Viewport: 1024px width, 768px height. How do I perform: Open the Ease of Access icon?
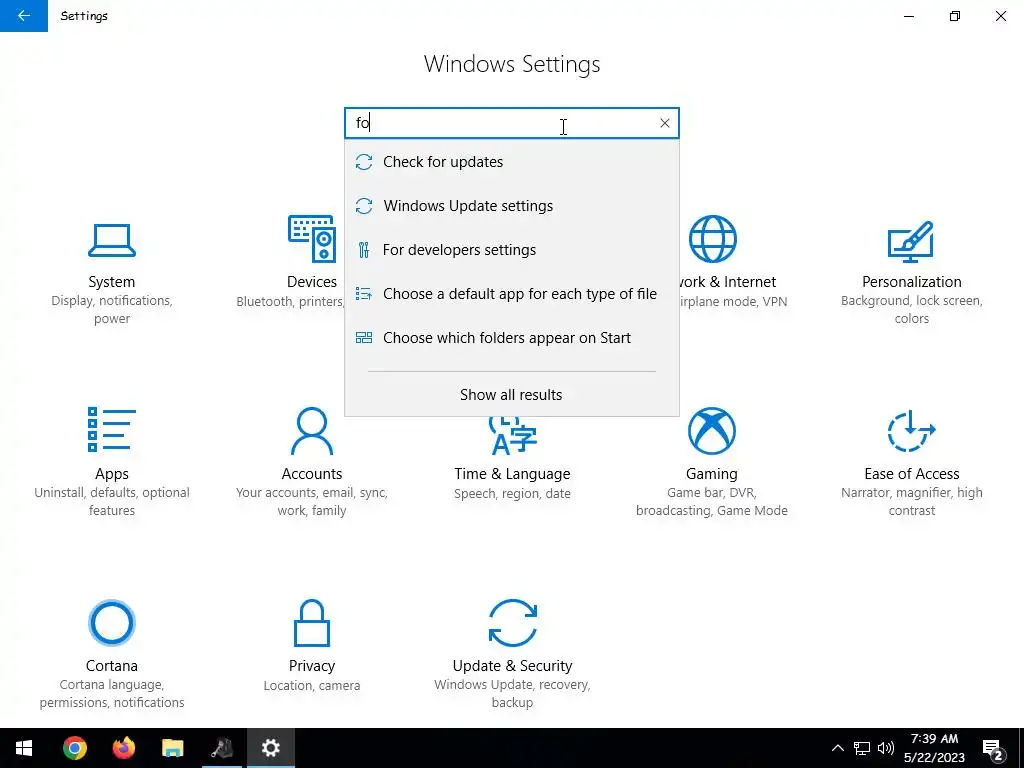(912, 430)
